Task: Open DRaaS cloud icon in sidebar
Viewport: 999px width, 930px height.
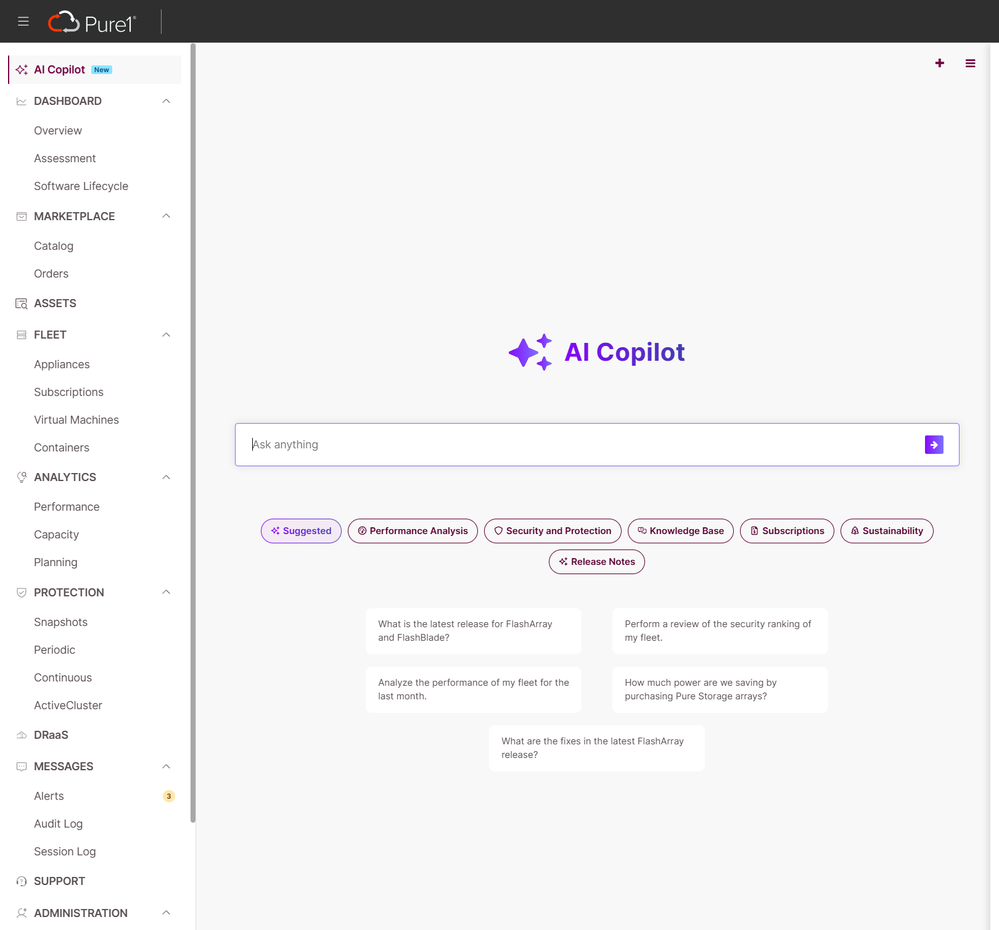Action: (22, 735)
